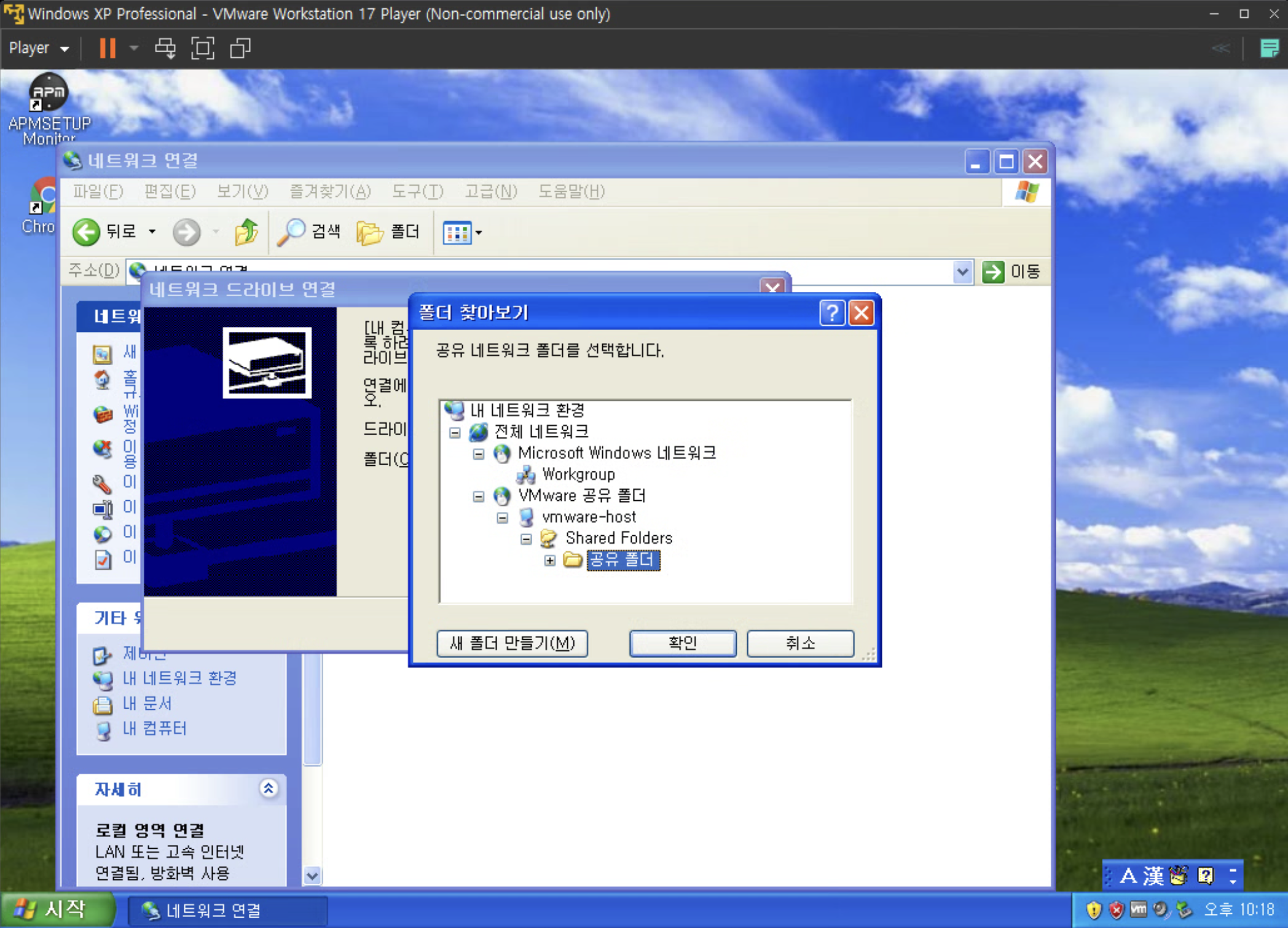Click the Folders (폴더) toolbar button
The height and width of the screenshot is (928, 1288).
(388, 232)
